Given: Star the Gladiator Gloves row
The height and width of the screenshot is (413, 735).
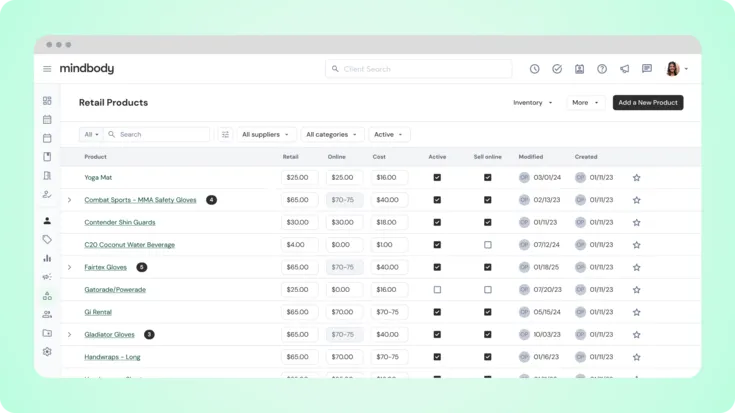Looking at the screenshot, I should [636, 335].
